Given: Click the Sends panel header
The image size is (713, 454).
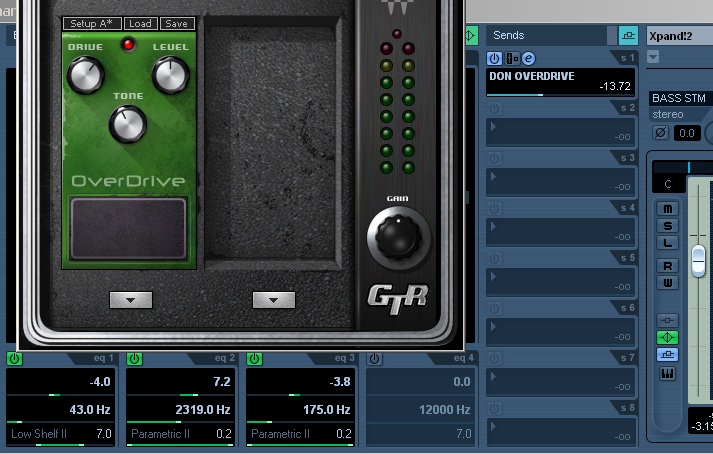Looking at the screenshot, I should (546, 35).
